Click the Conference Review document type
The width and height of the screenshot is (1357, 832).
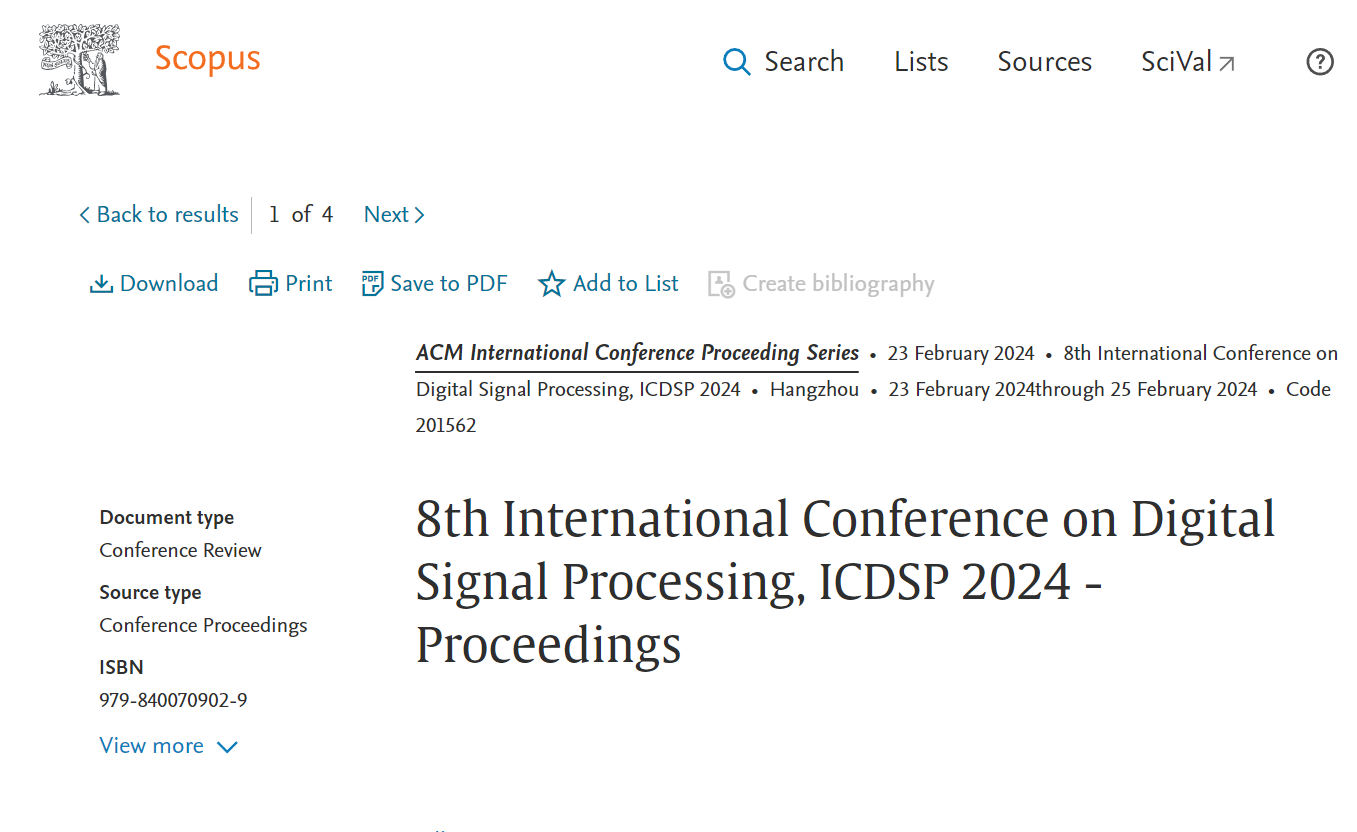coord(180,550)
